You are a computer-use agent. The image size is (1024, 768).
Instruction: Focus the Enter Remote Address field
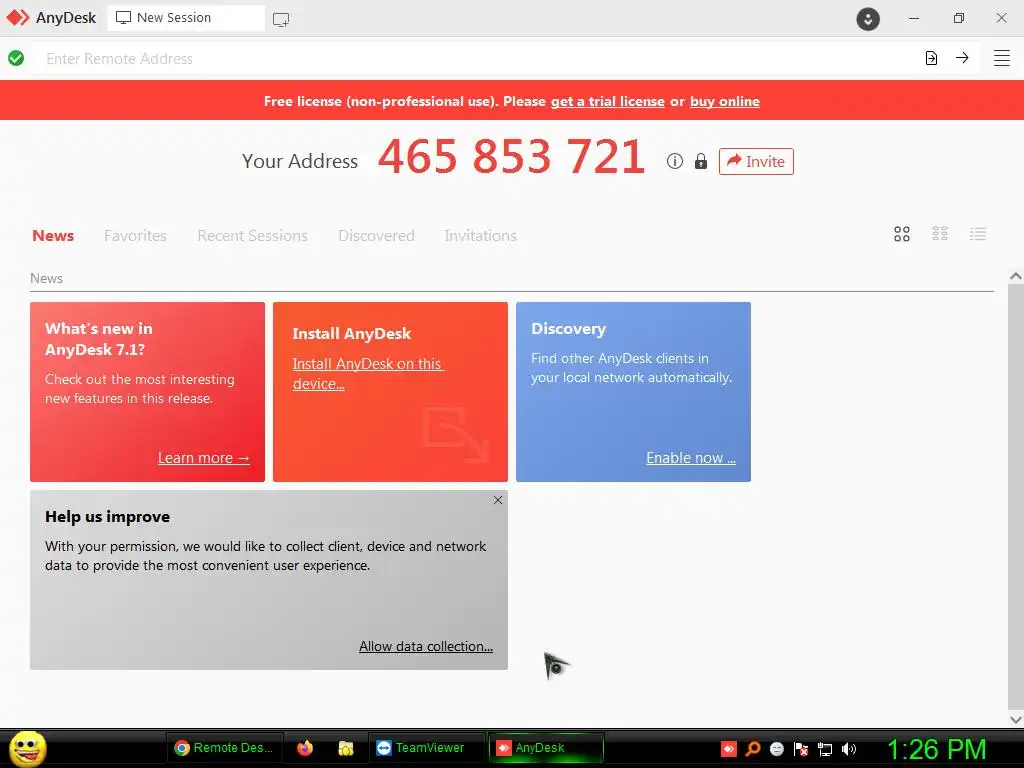[475, 58]
